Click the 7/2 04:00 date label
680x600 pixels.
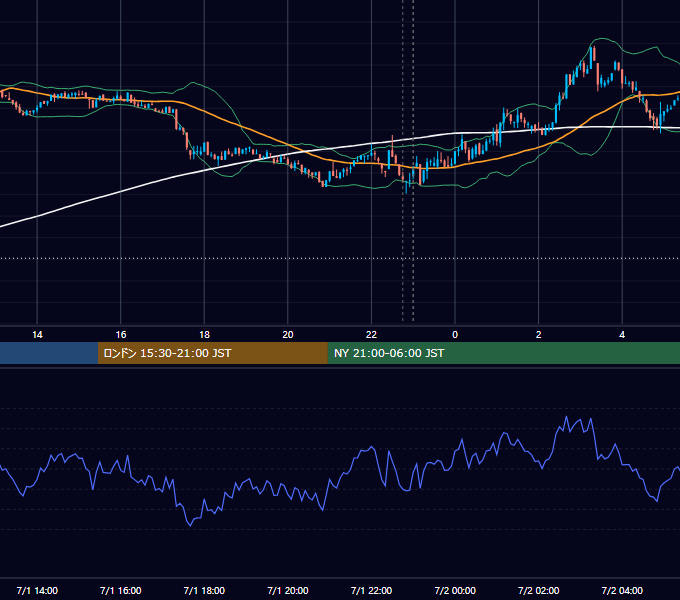(x=622, y=590)
